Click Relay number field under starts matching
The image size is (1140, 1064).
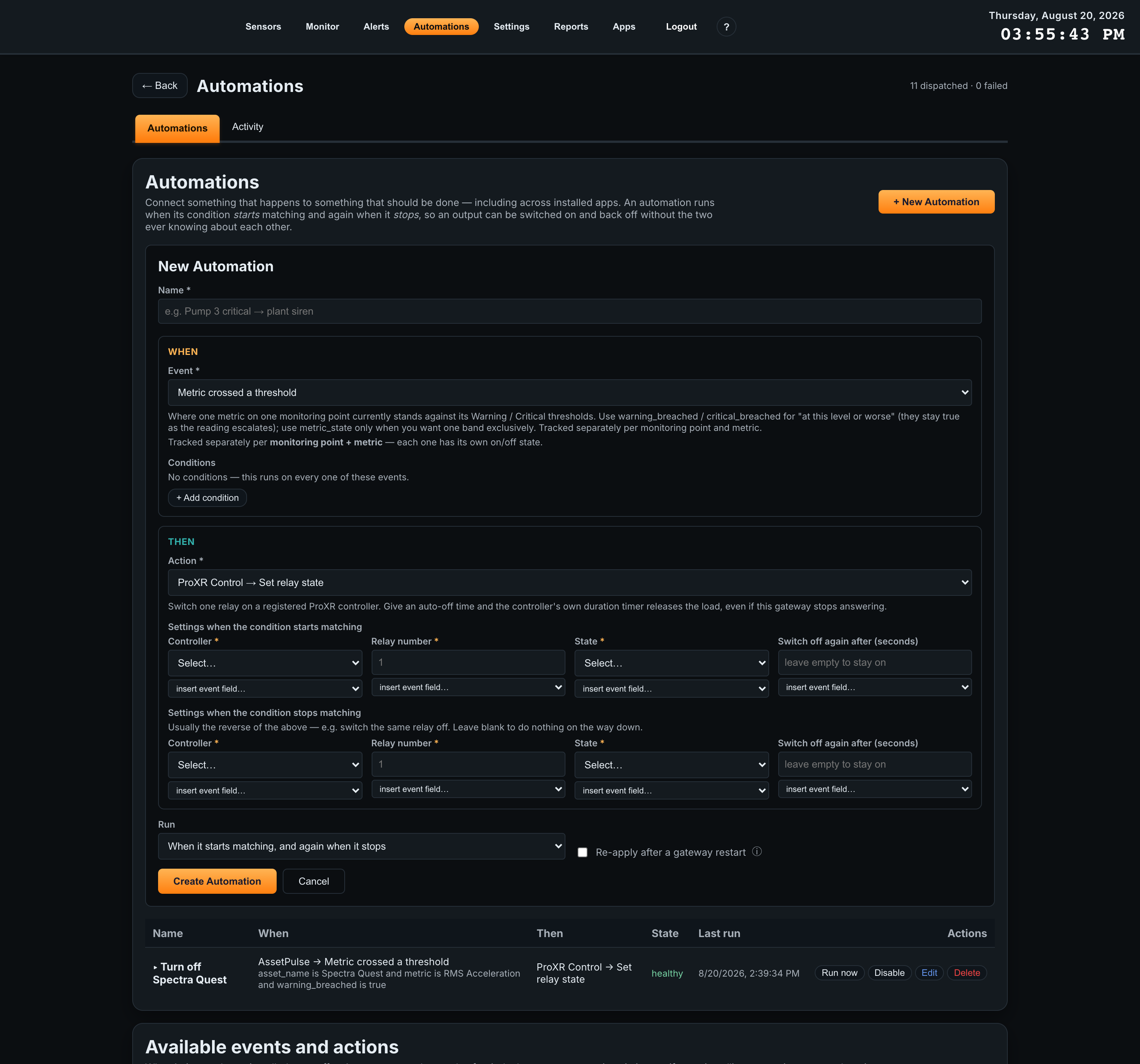click(468, 662)
